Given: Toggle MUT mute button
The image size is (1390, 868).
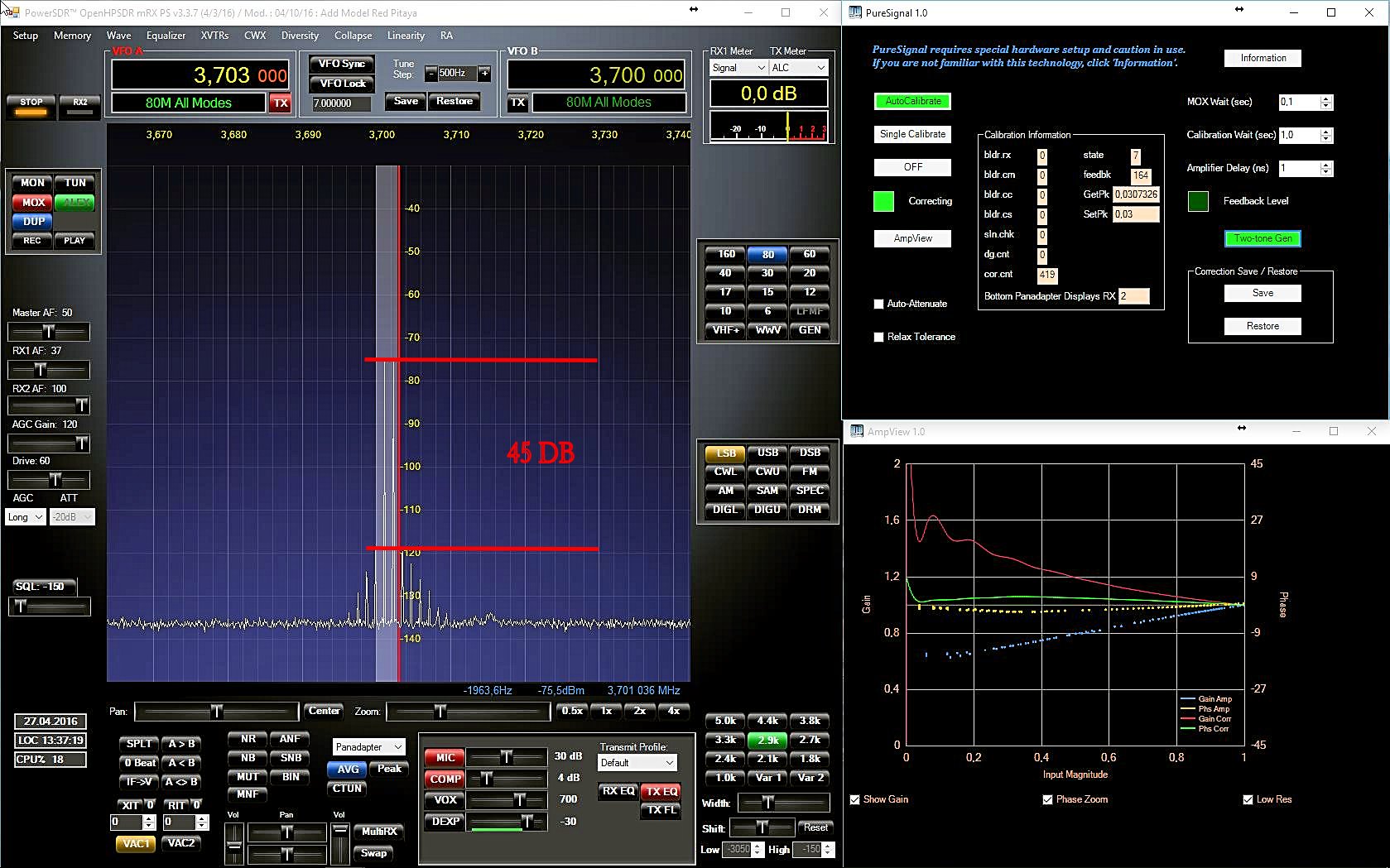Looking at the screenshot, I should pos(248,777).
